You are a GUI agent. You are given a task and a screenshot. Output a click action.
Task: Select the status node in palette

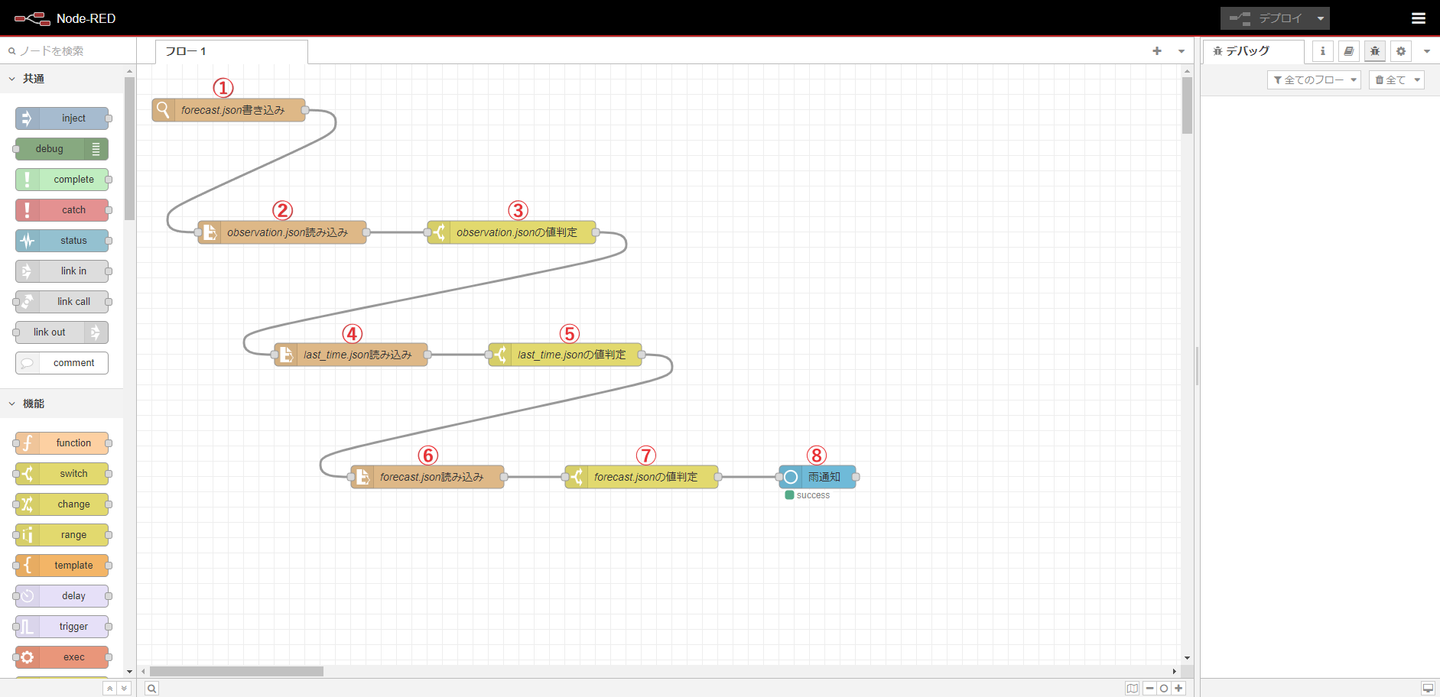(x=62, y=241)
